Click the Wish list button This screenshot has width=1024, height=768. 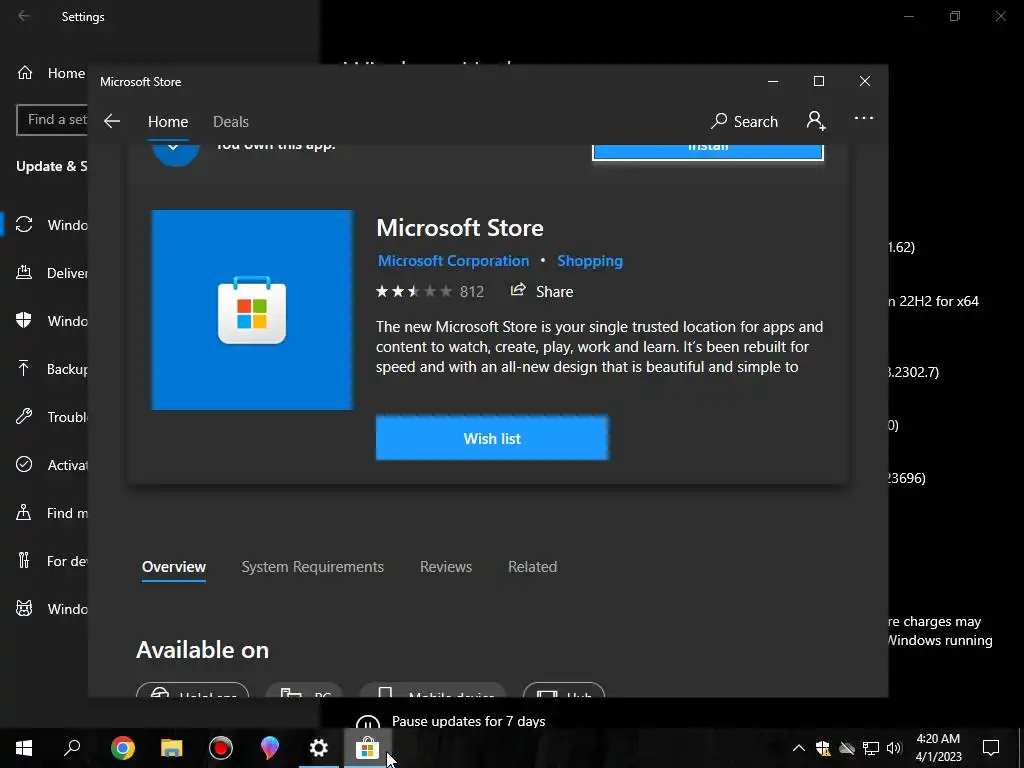(492, 438)
